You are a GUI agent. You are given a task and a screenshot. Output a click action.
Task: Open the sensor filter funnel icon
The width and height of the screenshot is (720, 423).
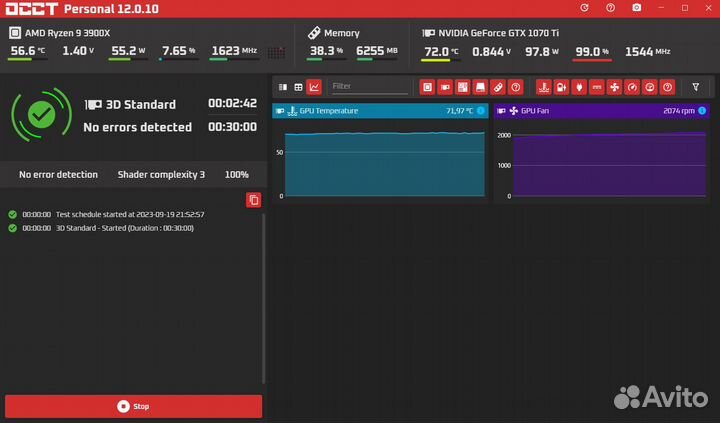(x=696, y=87)
